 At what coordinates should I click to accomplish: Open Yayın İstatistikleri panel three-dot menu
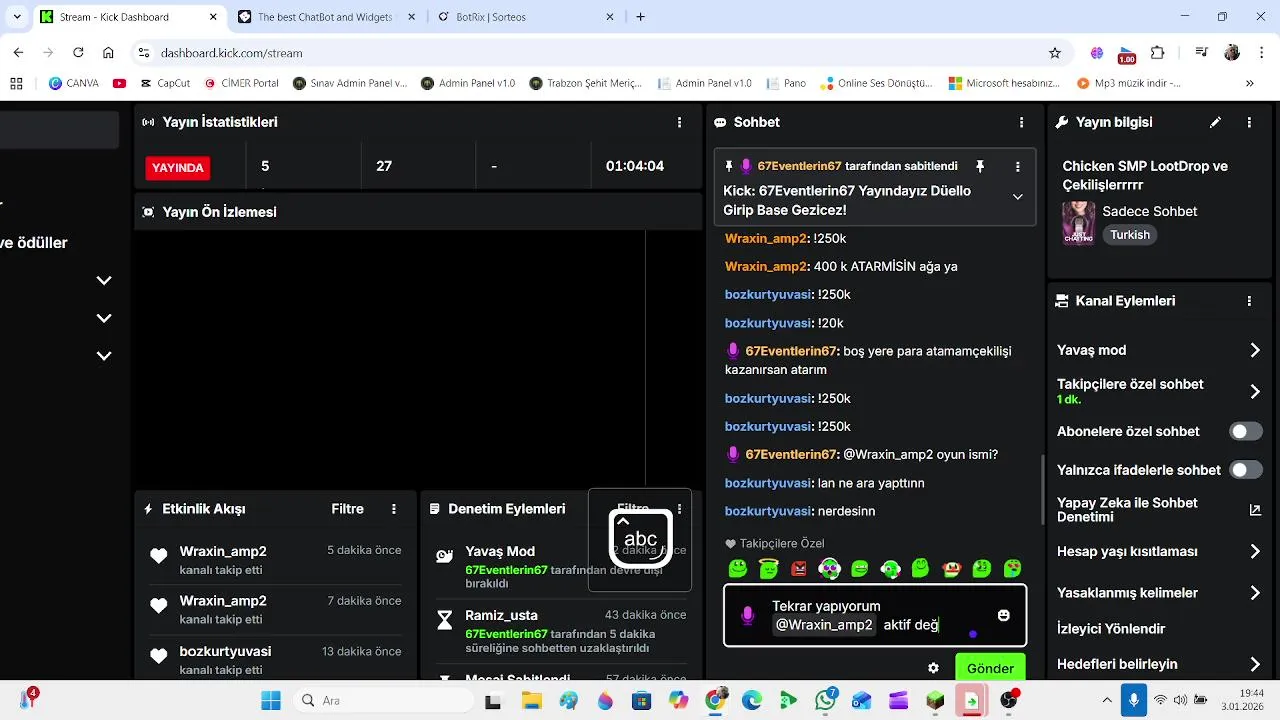click(x=679, y=122)
